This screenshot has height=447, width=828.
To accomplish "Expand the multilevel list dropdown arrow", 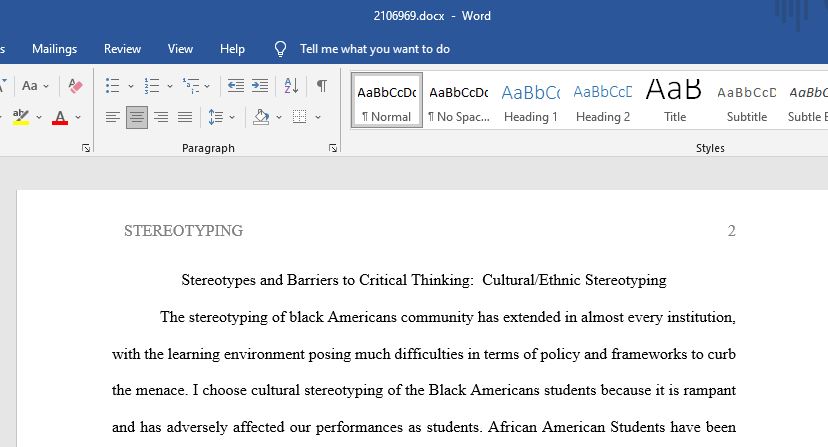I will (x=207, y=86).
